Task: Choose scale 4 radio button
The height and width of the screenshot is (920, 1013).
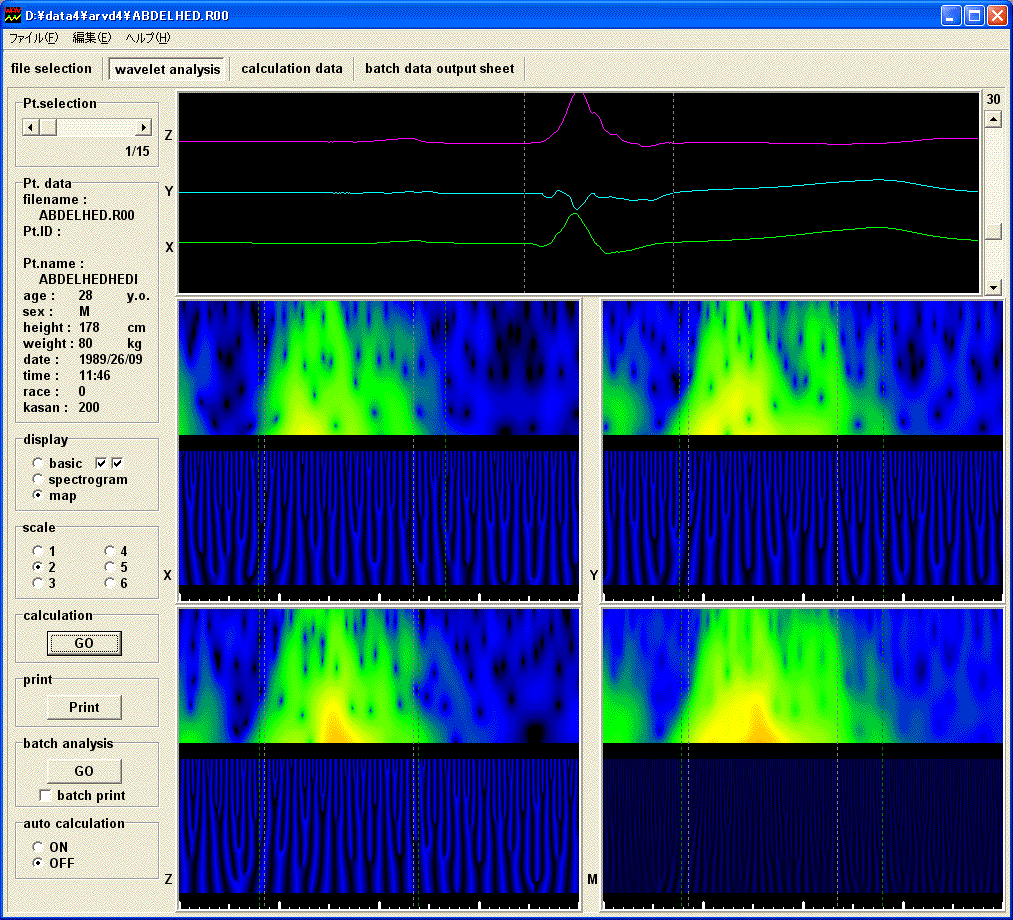Action: 109,551
